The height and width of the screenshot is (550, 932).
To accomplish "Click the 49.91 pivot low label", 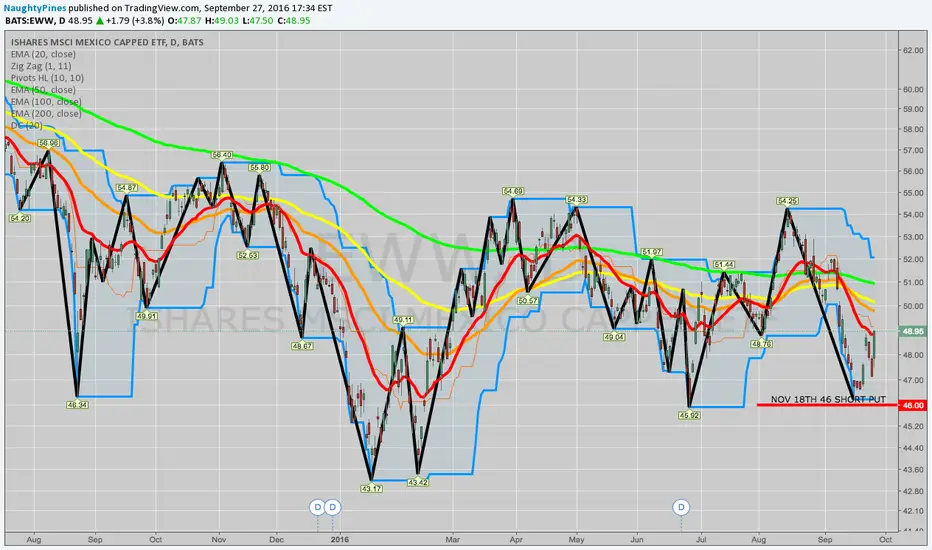I will click(x=146, y=316).
